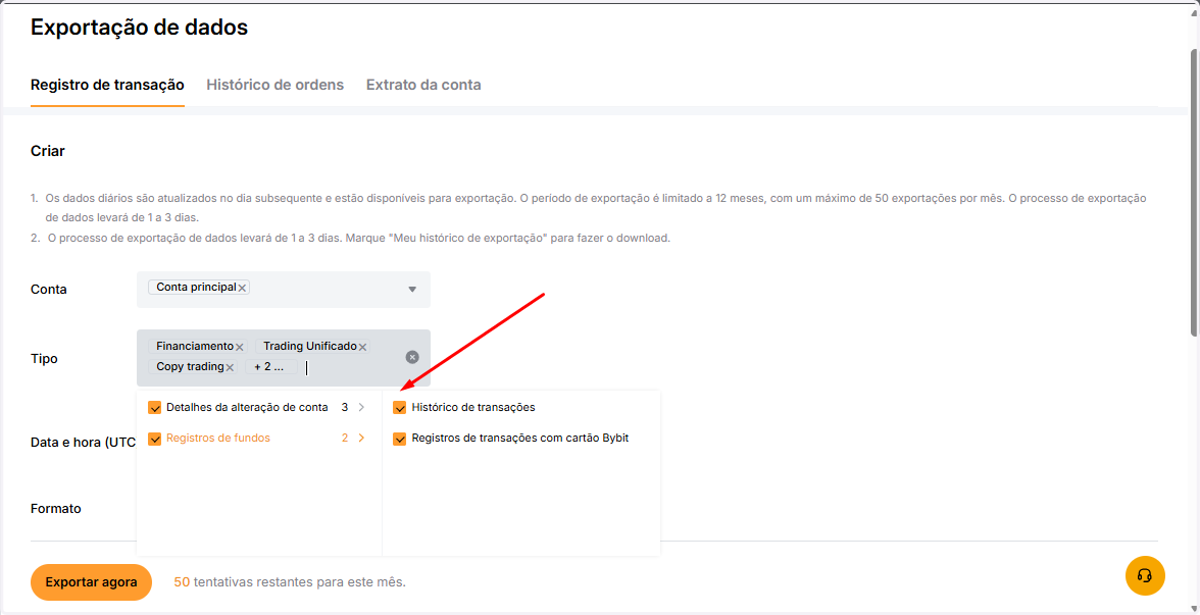Uncheck Detalhes da alteração de conta checkbox
Image resolution: width=1200 pixels, height=615 pixels.
pos(154,407)
